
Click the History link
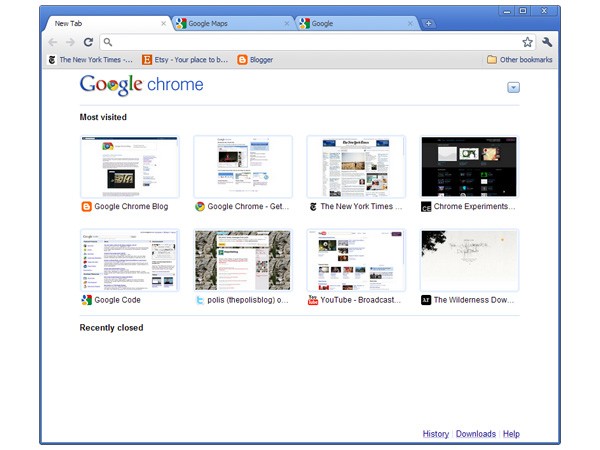click(x=435, y=434)
